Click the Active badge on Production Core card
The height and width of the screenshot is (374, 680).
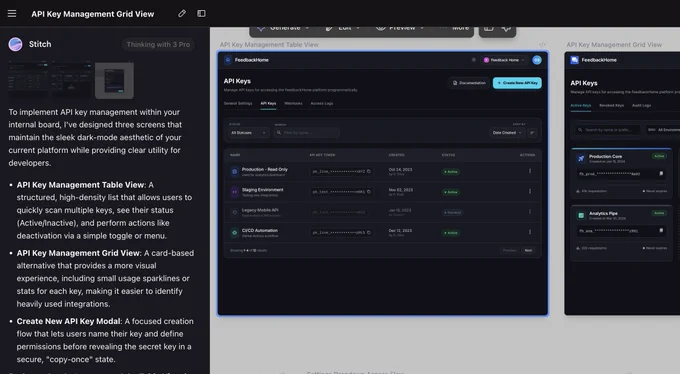click(659, 156)
